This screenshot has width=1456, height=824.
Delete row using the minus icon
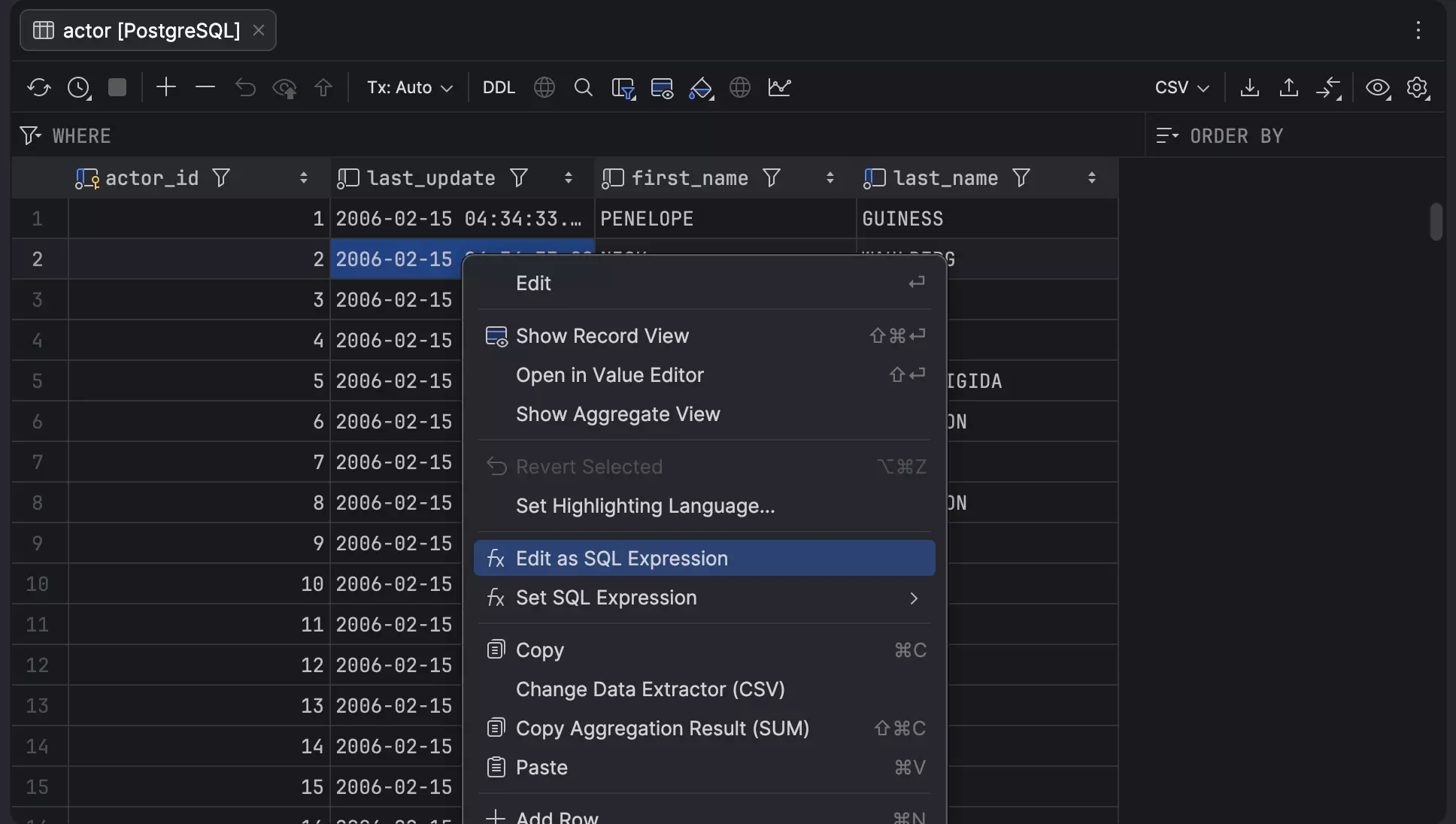(x=205, y=87)
